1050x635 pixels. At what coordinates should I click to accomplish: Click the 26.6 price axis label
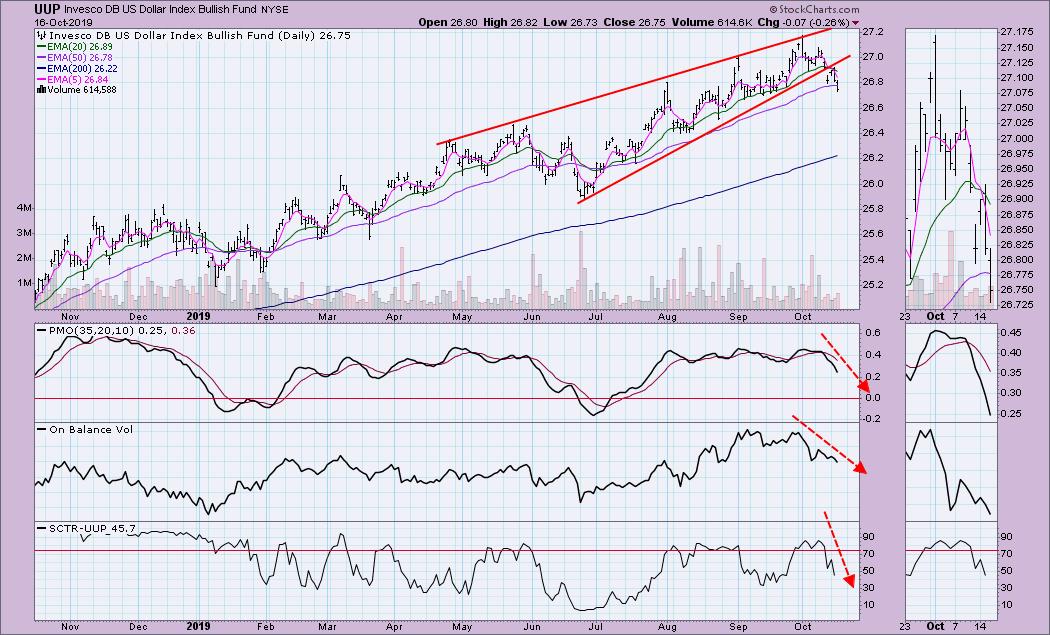point(872,108)
